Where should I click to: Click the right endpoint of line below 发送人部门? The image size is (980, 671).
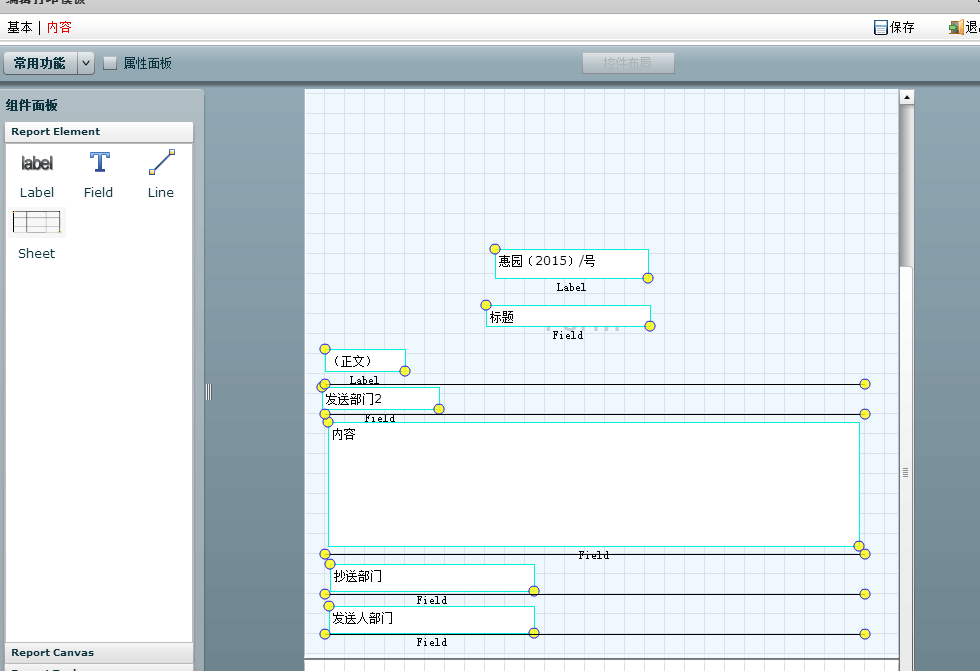tap(865, 634)
